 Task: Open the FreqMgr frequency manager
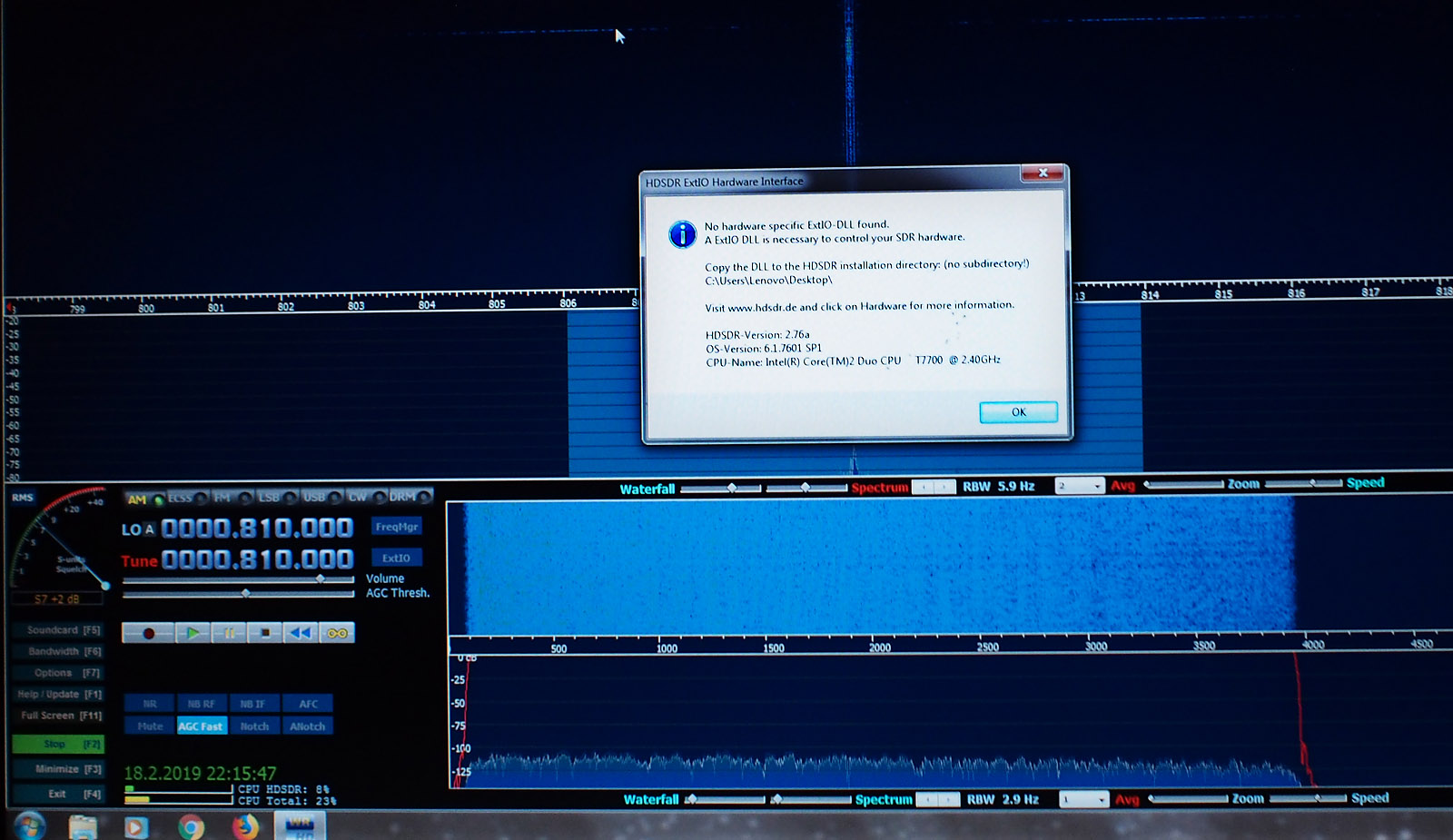point(397,527)
